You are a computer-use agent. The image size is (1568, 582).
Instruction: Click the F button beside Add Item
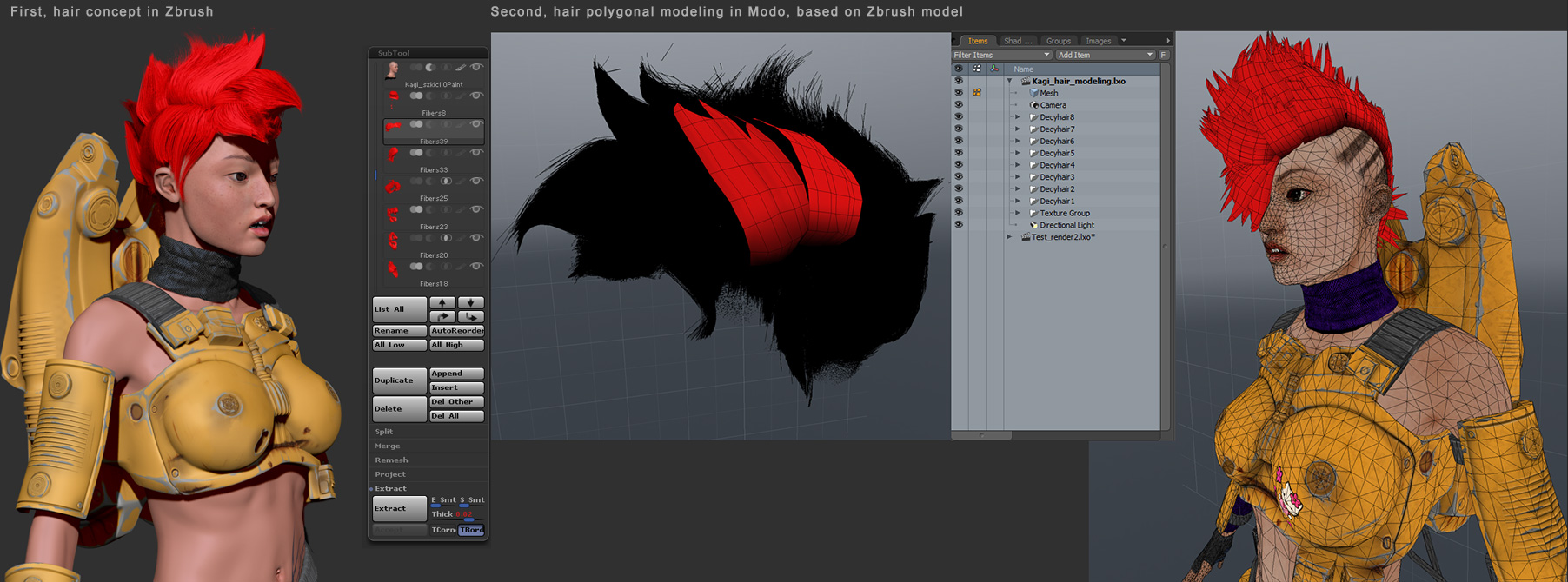[1164, 55]
